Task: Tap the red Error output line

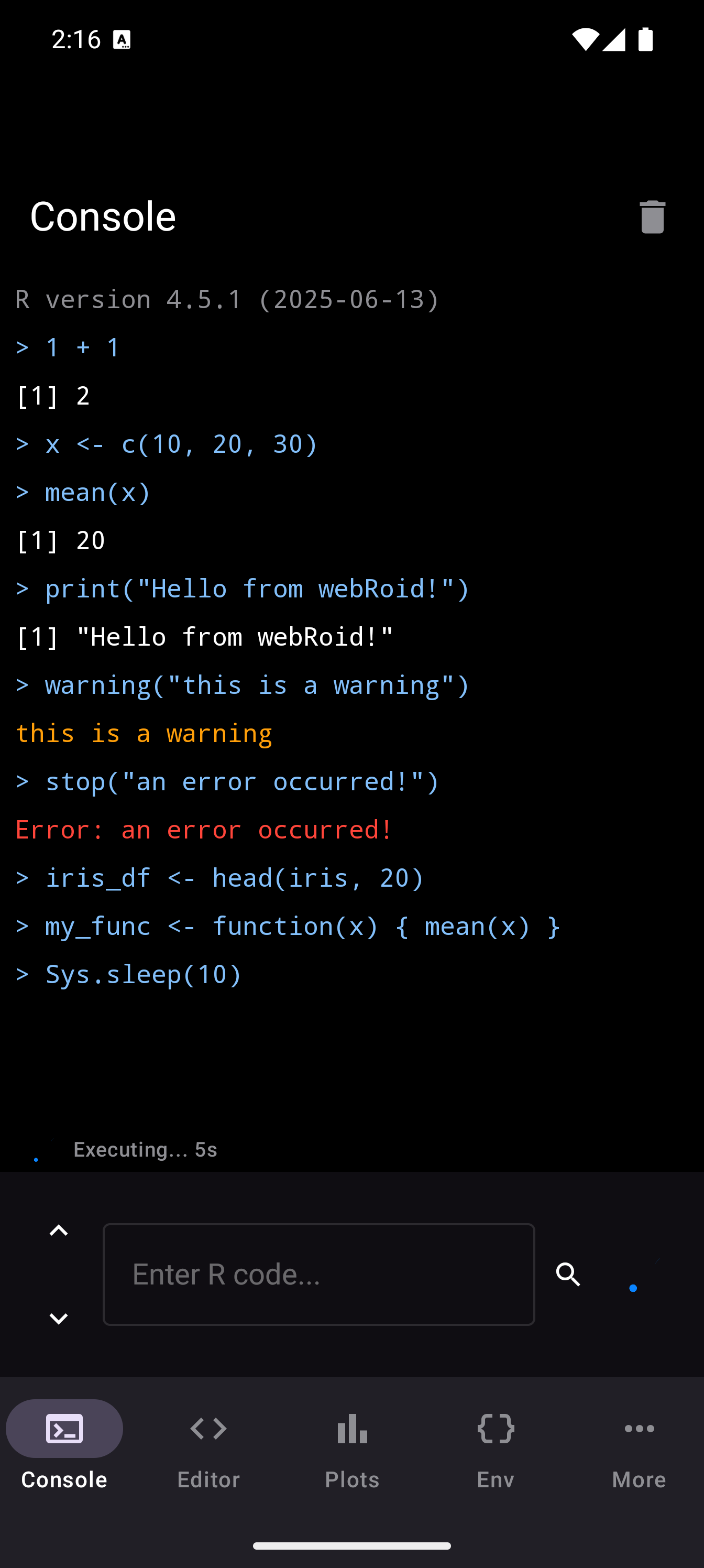Action: click(x=204, y=830)
